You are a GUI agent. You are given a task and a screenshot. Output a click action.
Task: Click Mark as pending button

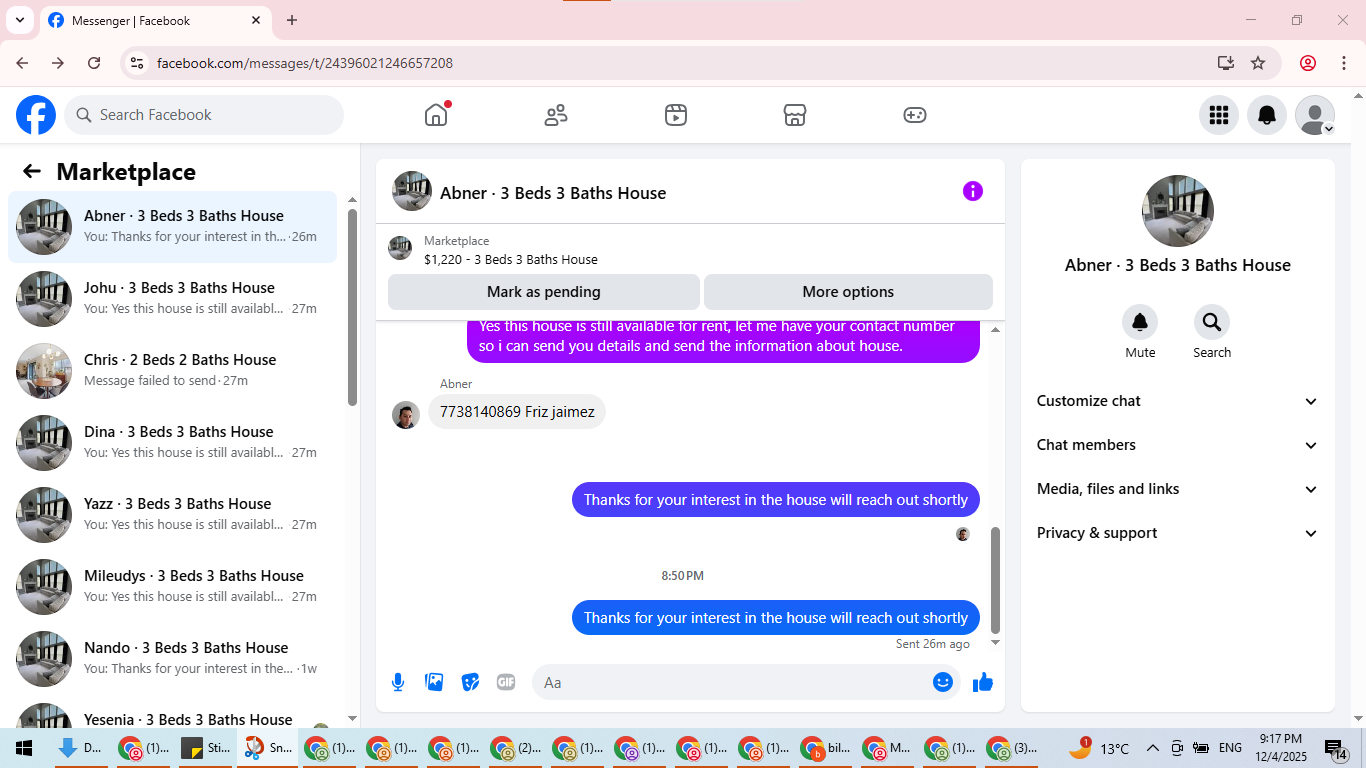(x=544, y=292)
